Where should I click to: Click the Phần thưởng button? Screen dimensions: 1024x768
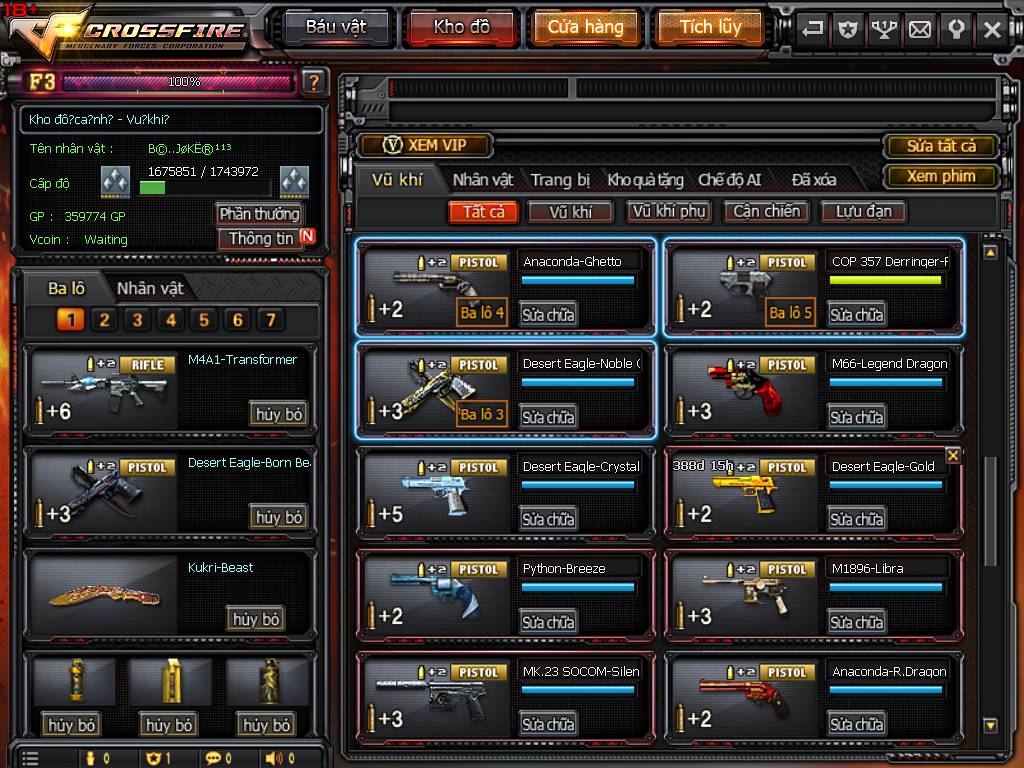(x=259, y=214)
